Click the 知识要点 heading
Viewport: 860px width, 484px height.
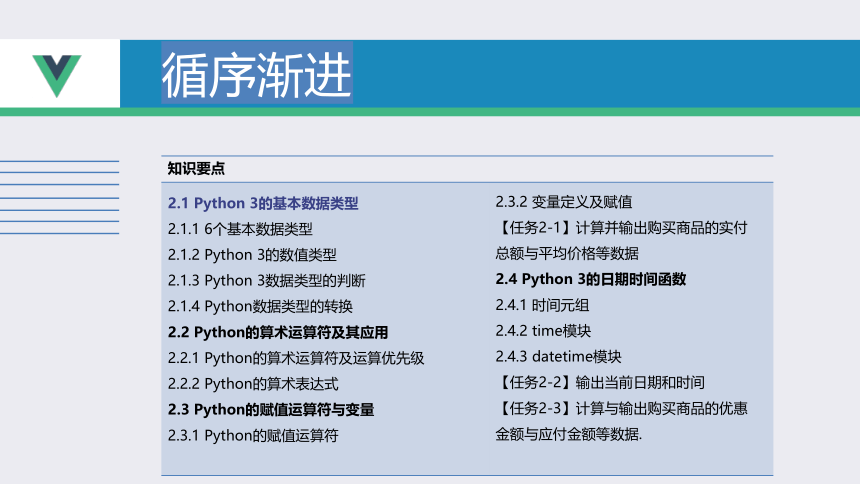pos(196,168)
